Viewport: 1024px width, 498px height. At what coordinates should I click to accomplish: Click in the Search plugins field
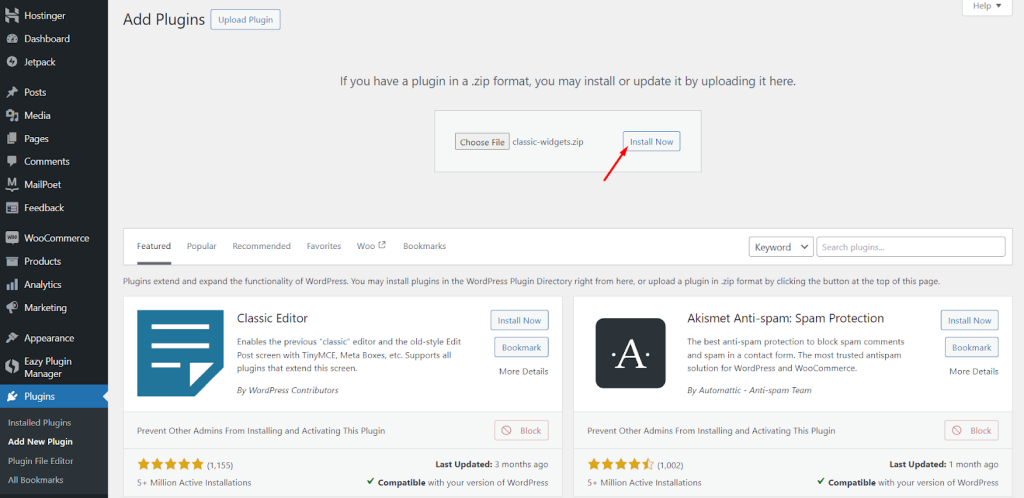pos(911,247)
